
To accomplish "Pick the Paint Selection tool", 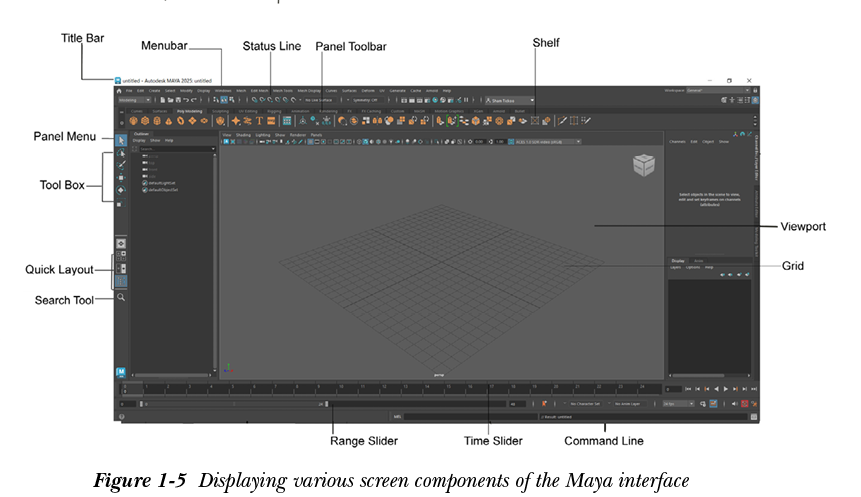I will click(121, 165).
